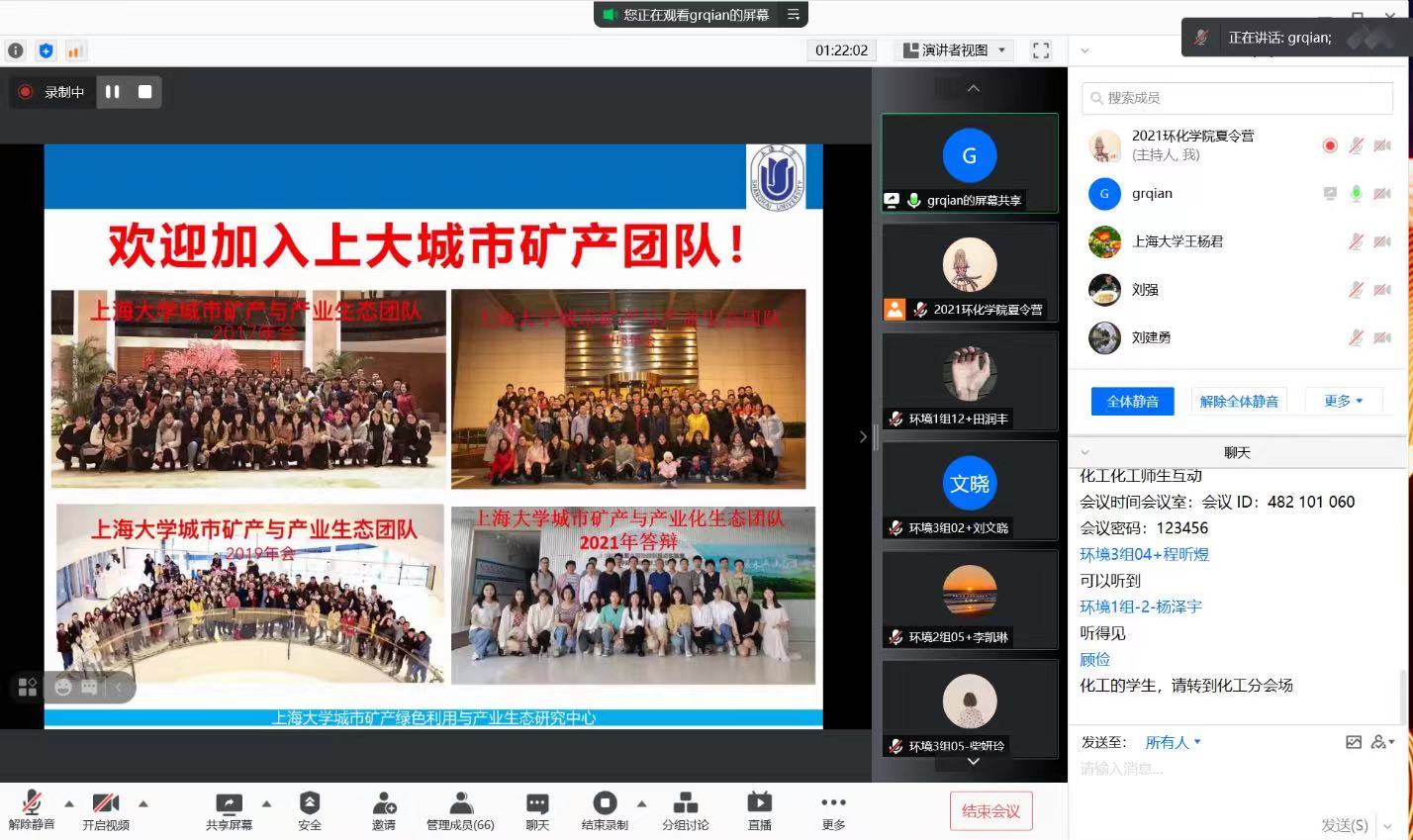Viewport: 1413px width, 840px height.
Task: Click the smiley icon in the slide overlay
Action: [63, 687]
